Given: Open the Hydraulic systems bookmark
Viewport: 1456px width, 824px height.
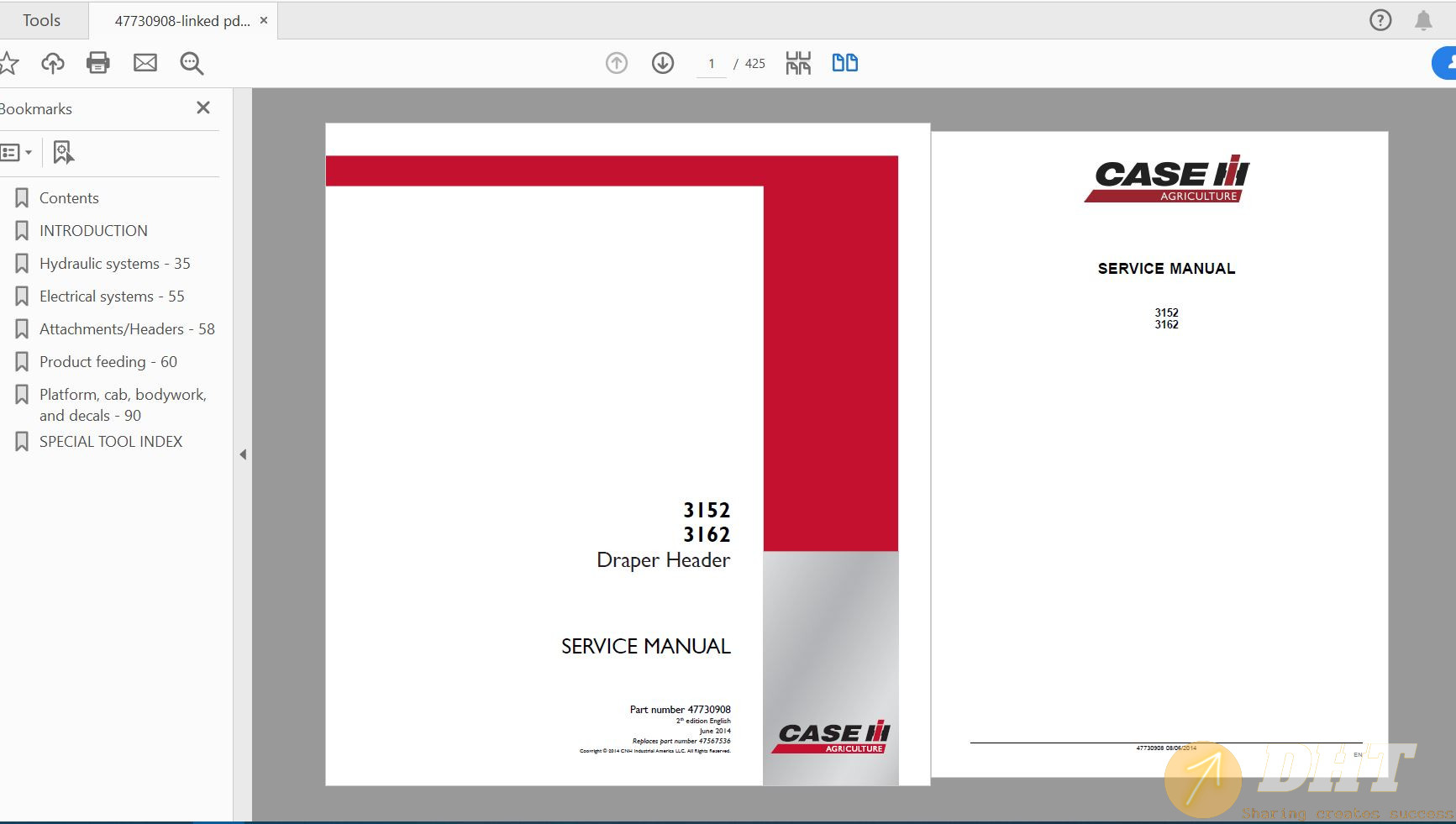Looking at the screenshot, I should 115,263.
